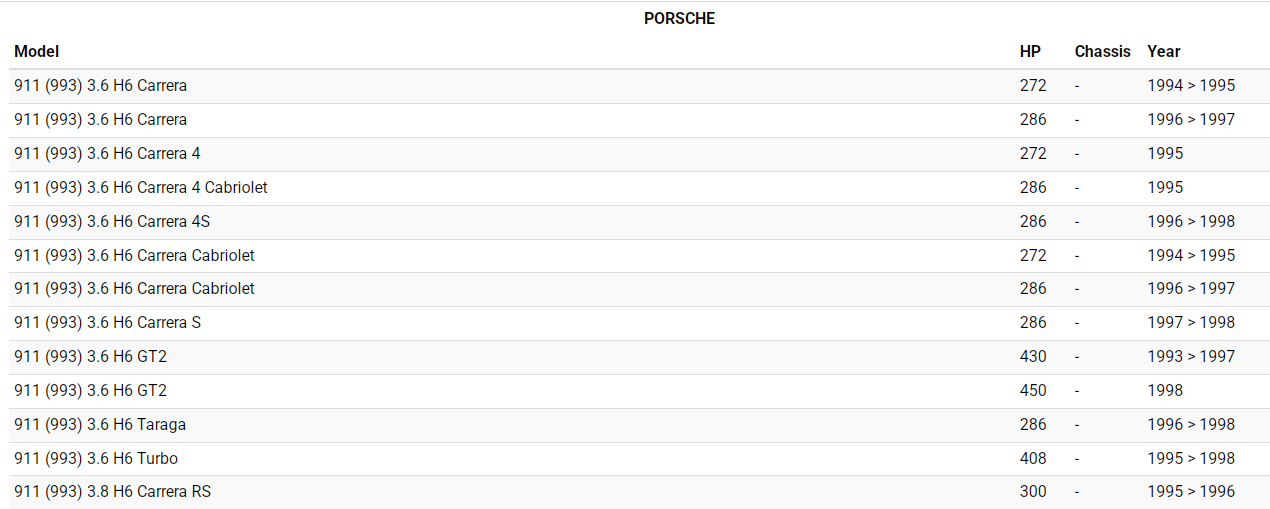Click the 1993 > 1997 year cell

pyautogui.click(x=1191, y=357)
